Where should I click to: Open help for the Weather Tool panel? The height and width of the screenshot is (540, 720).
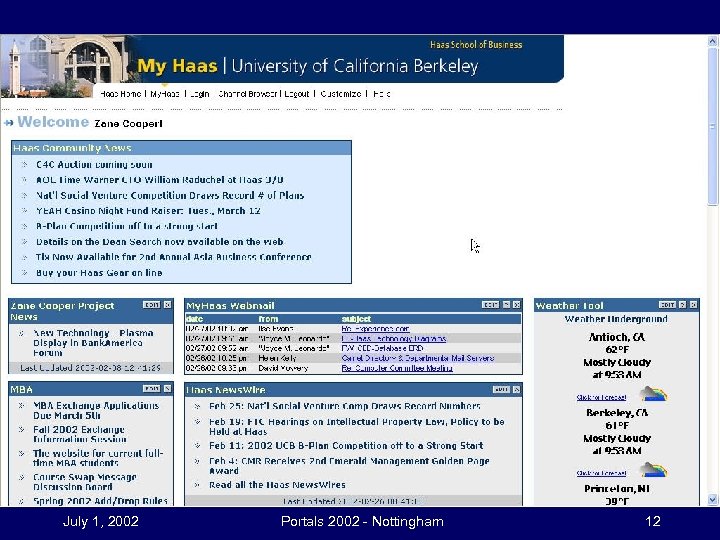point(683,305)
